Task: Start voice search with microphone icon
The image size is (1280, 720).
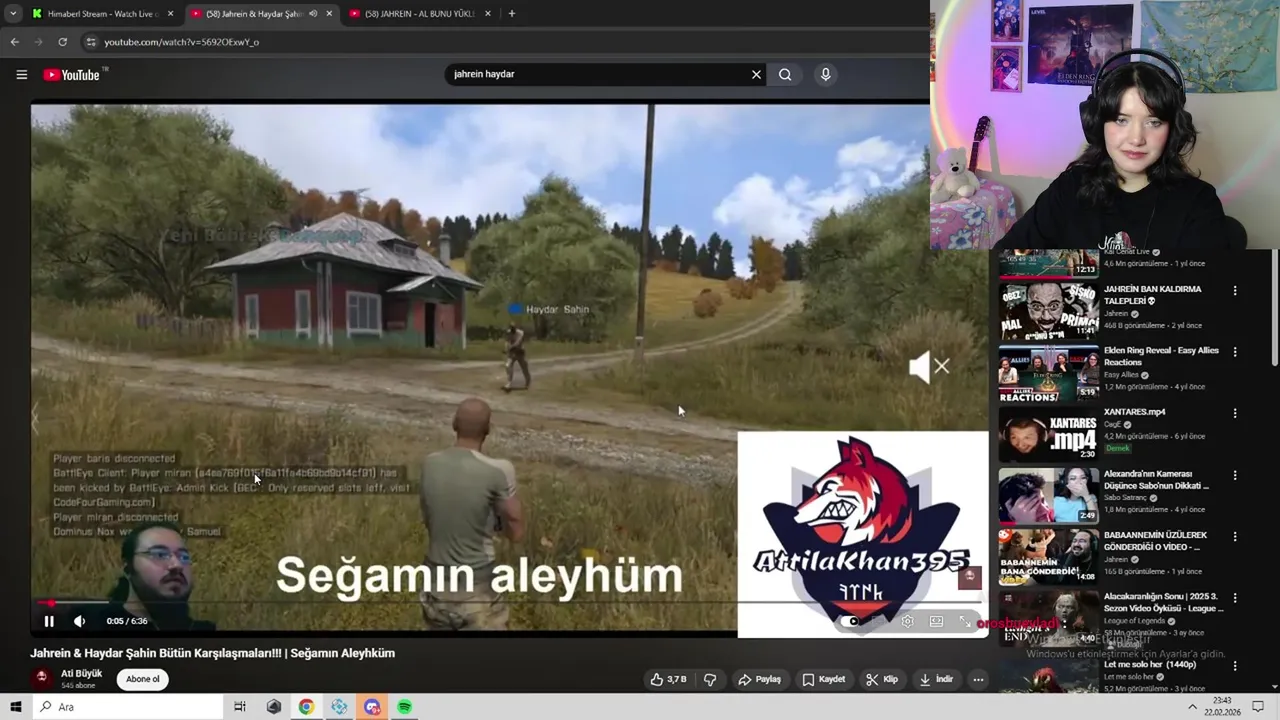Action: tap(825, 74)
